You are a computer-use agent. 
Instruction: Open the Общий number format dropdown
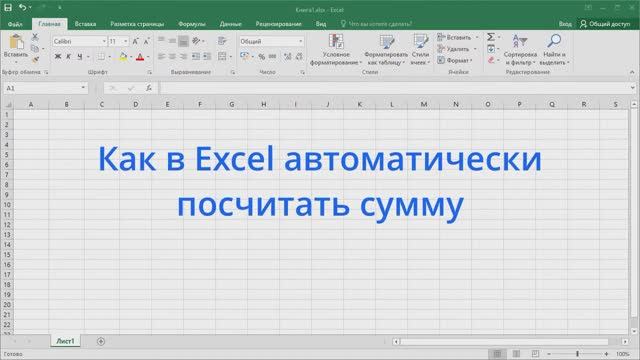(x=301, y=41)
